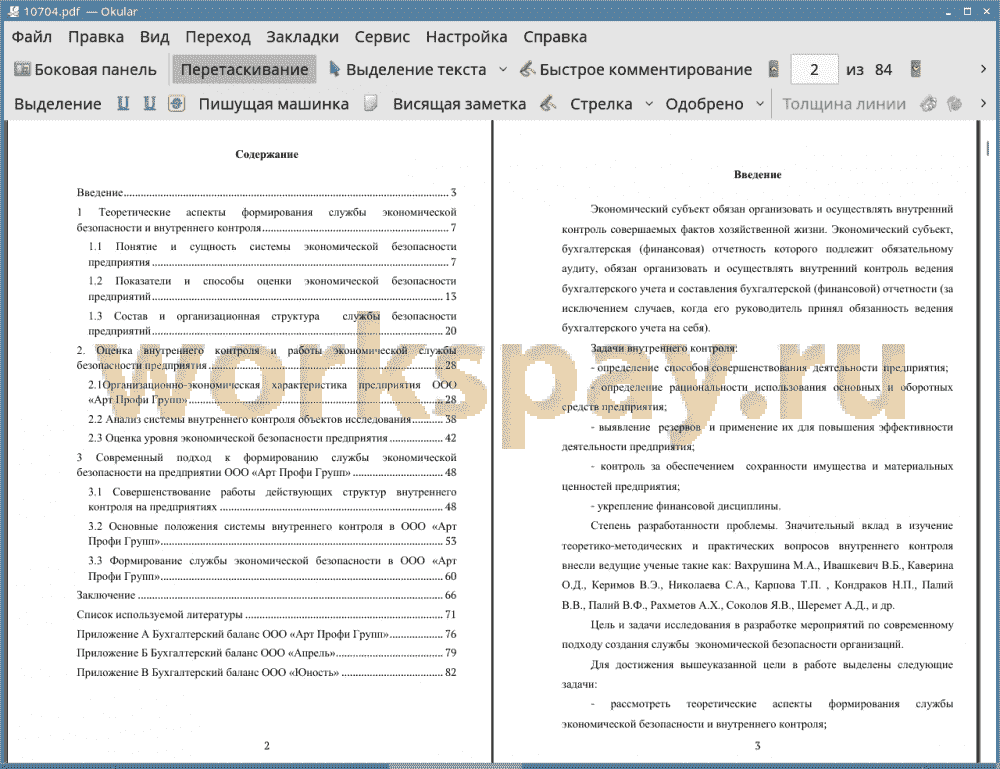The height and width of the screenshot is (769, 1000).
Task: Open the Стрелка shape dropdown arrow
Action: [649, 104]
